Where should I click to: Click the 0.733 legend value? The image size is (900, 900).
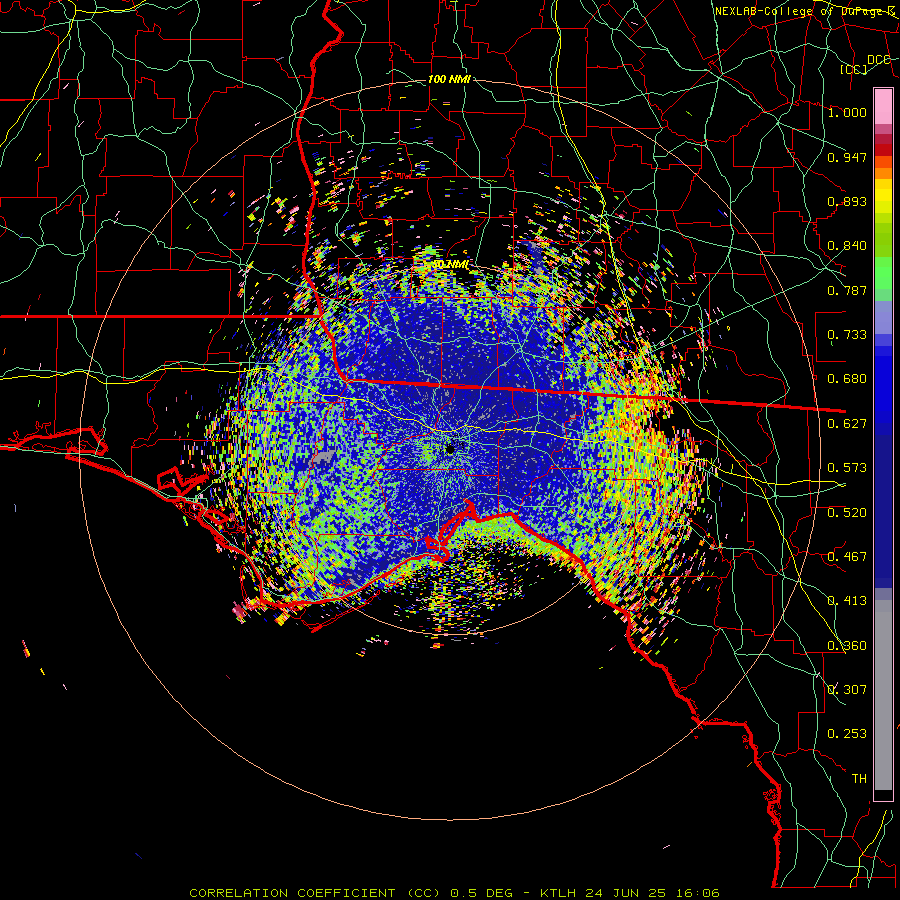(x=847, y=334)
